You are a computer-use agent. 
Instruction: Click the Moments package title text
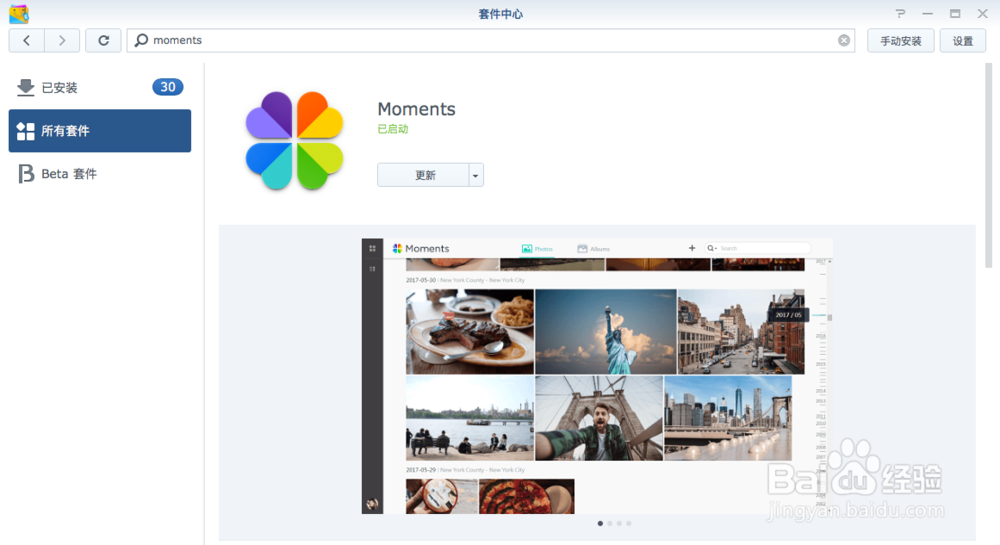click(x=416, y=109)
